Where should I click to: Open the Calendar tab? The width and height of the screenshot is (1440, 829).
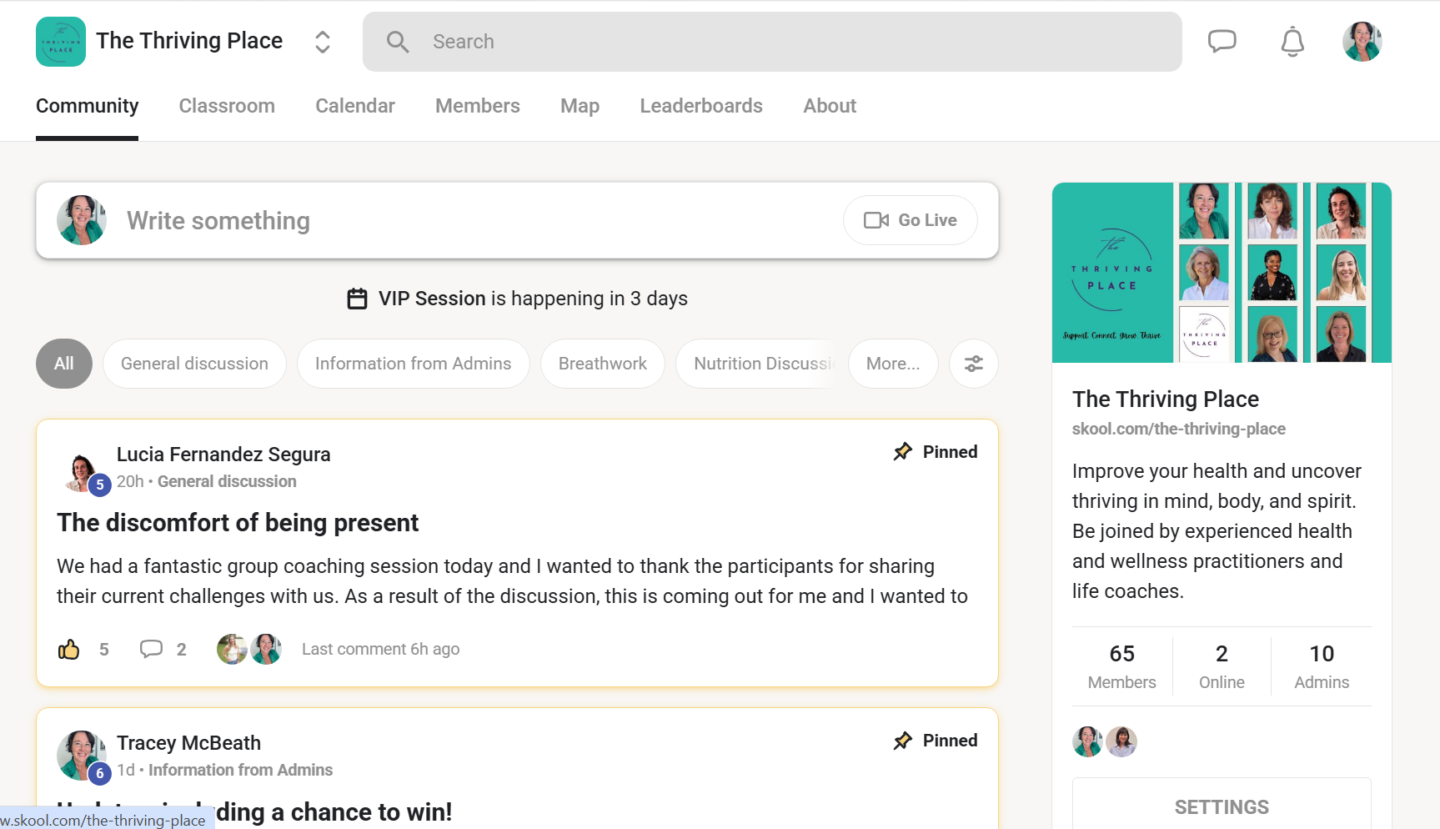tap(355, 106)
